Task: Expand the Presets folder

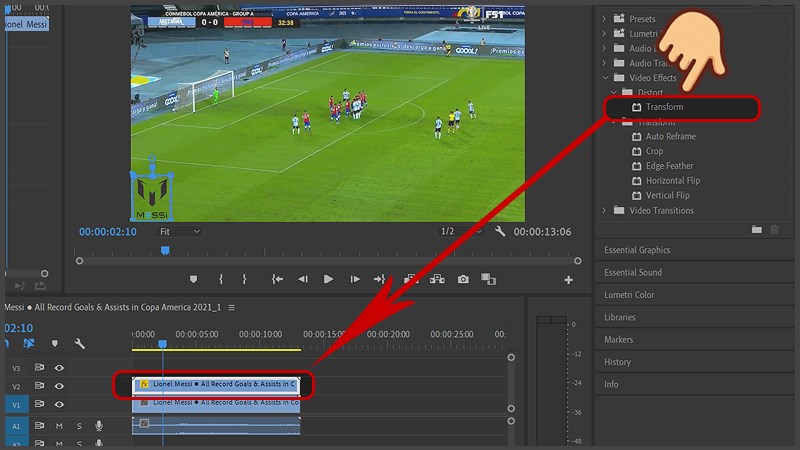Action: (604, 18)
